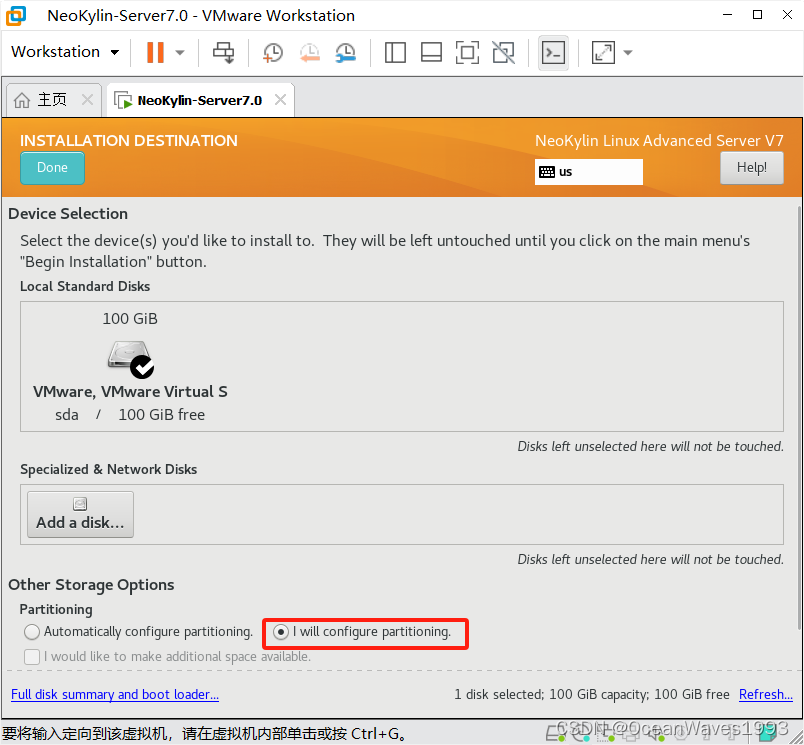The height and width of the screenshot is (745, 804).
Task: Click the stretch guest display icon
Action: tap(603, 52)
